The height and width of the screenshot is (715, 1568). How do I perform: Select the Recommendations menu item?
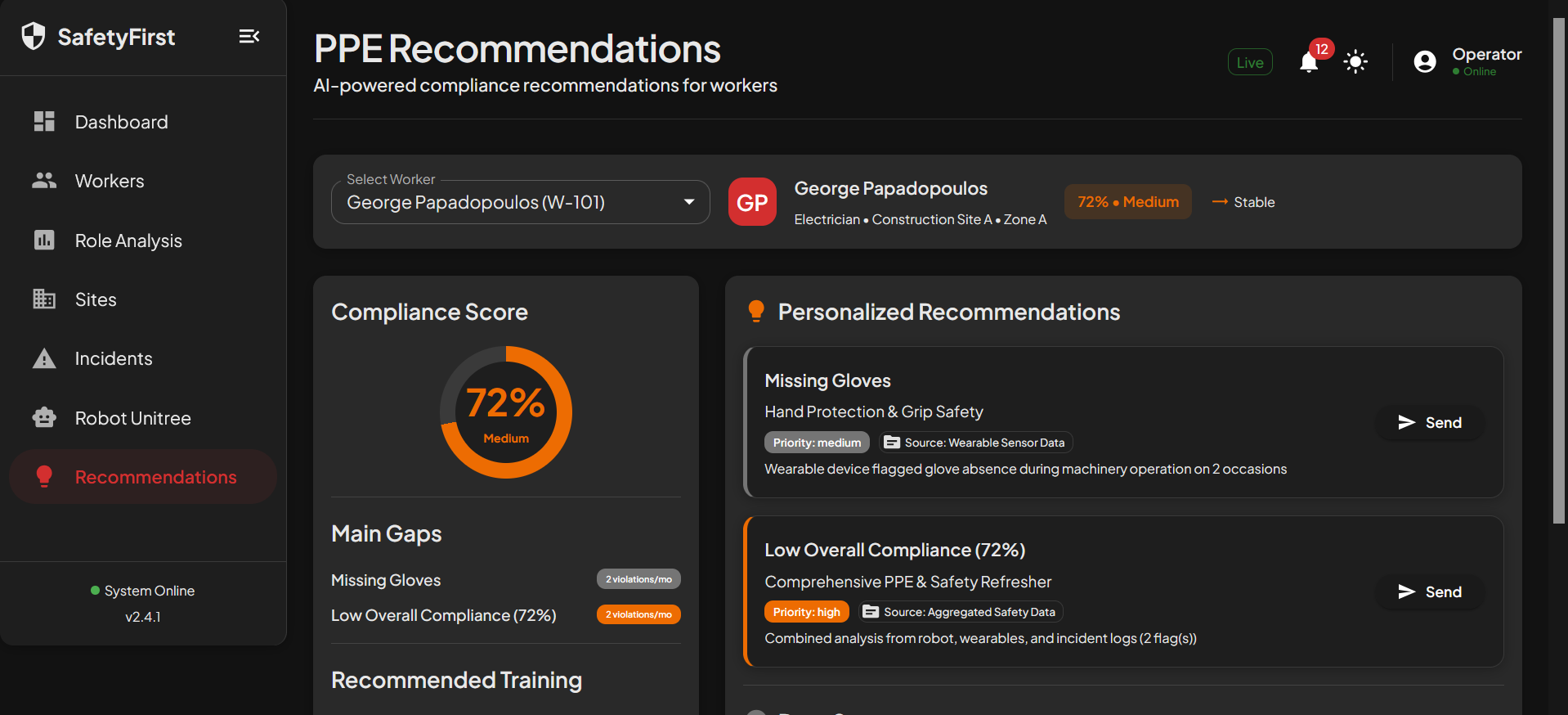point(143,477)
